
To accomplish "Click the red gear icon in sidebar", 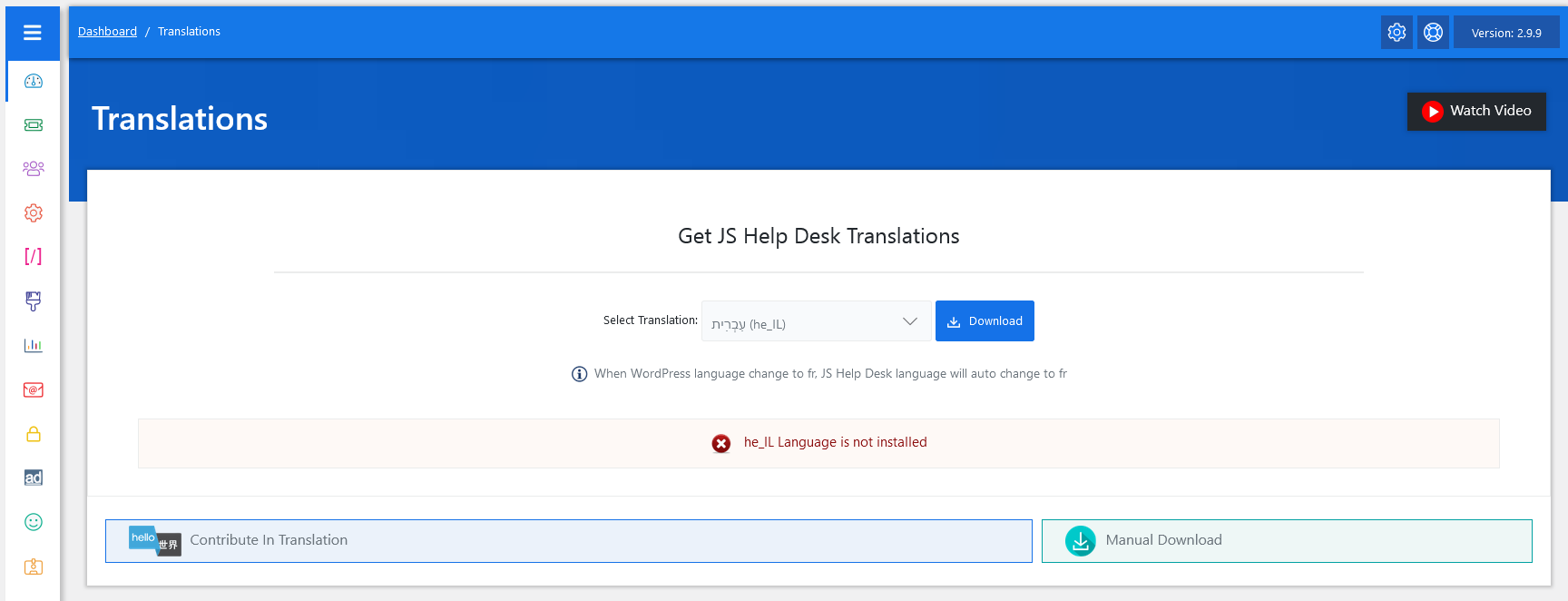I will (x=34, y=212).
